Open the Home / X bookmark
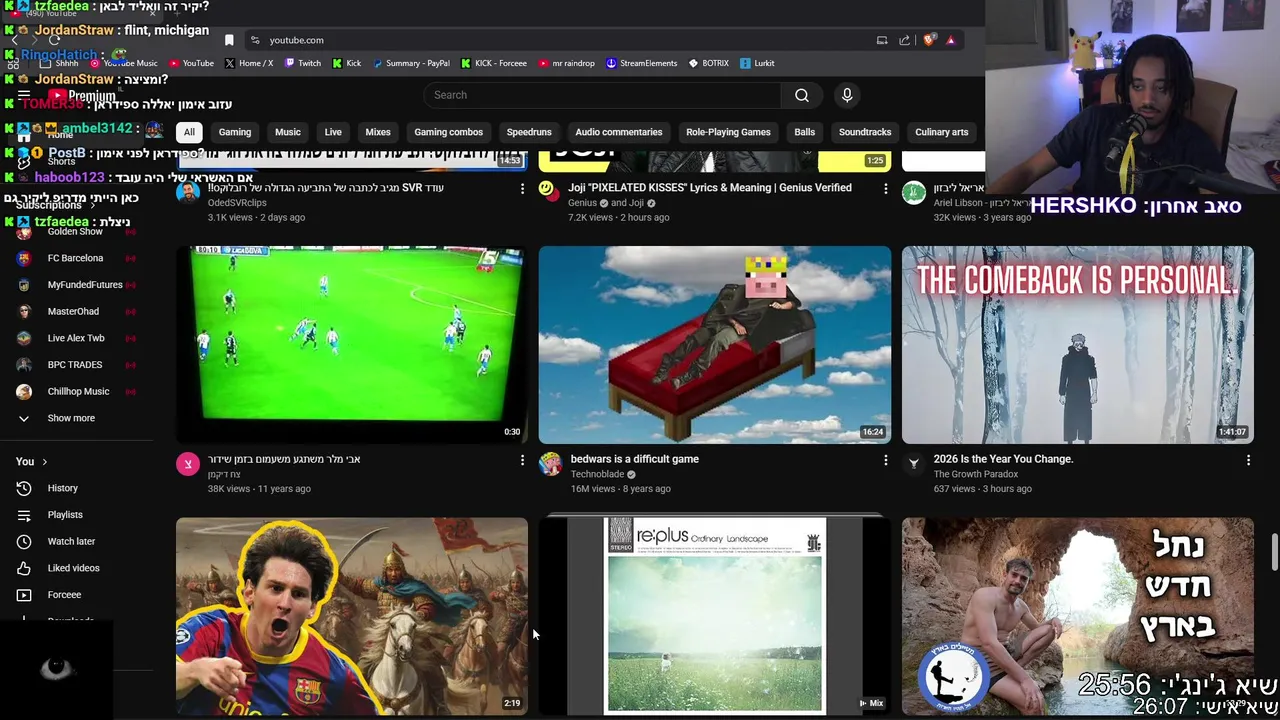1280x720 pixels. (x=249, y=63)
